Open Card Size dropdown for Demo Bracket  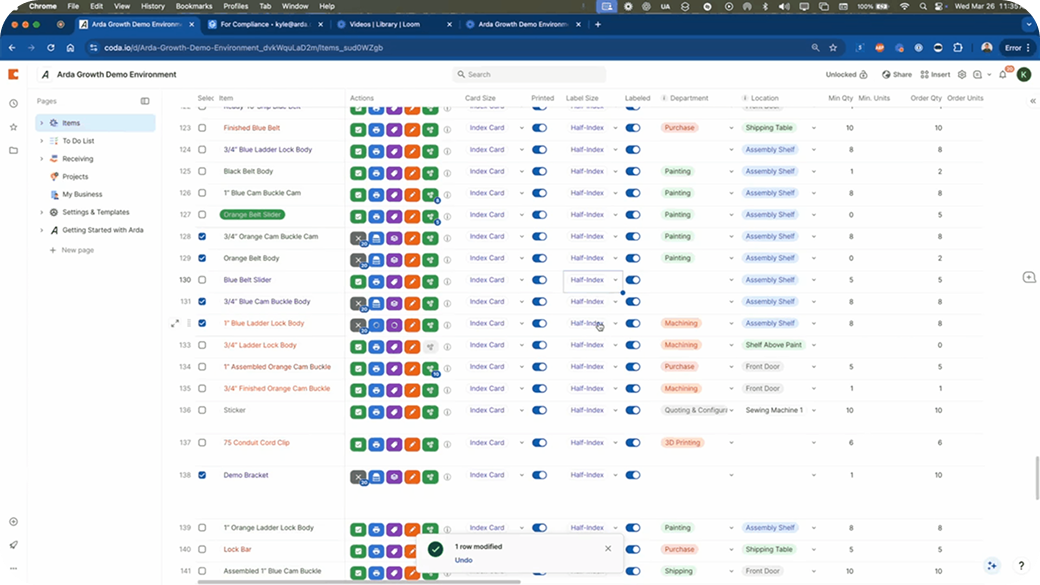point(521,476)
